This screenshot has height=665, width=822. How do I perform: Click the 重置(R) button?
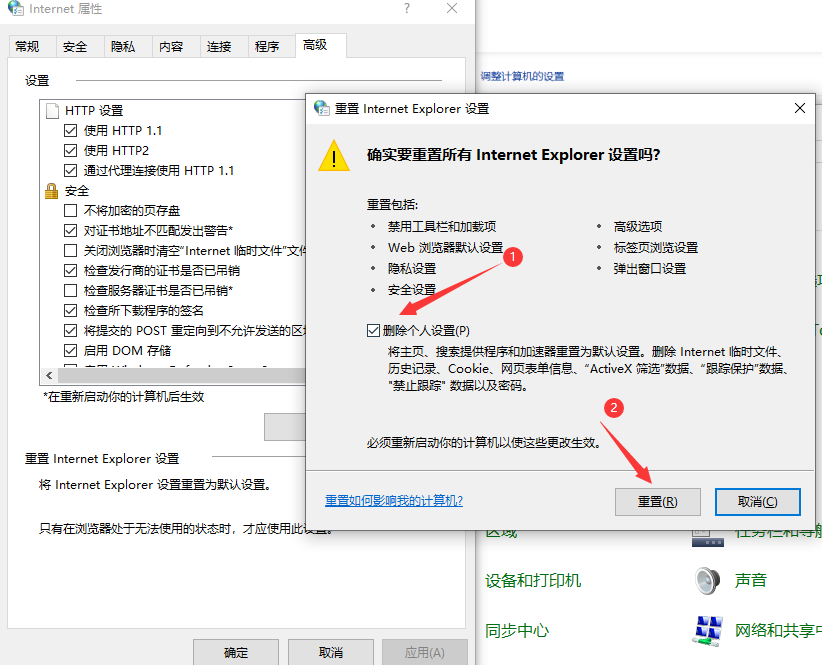click(657, 502)
